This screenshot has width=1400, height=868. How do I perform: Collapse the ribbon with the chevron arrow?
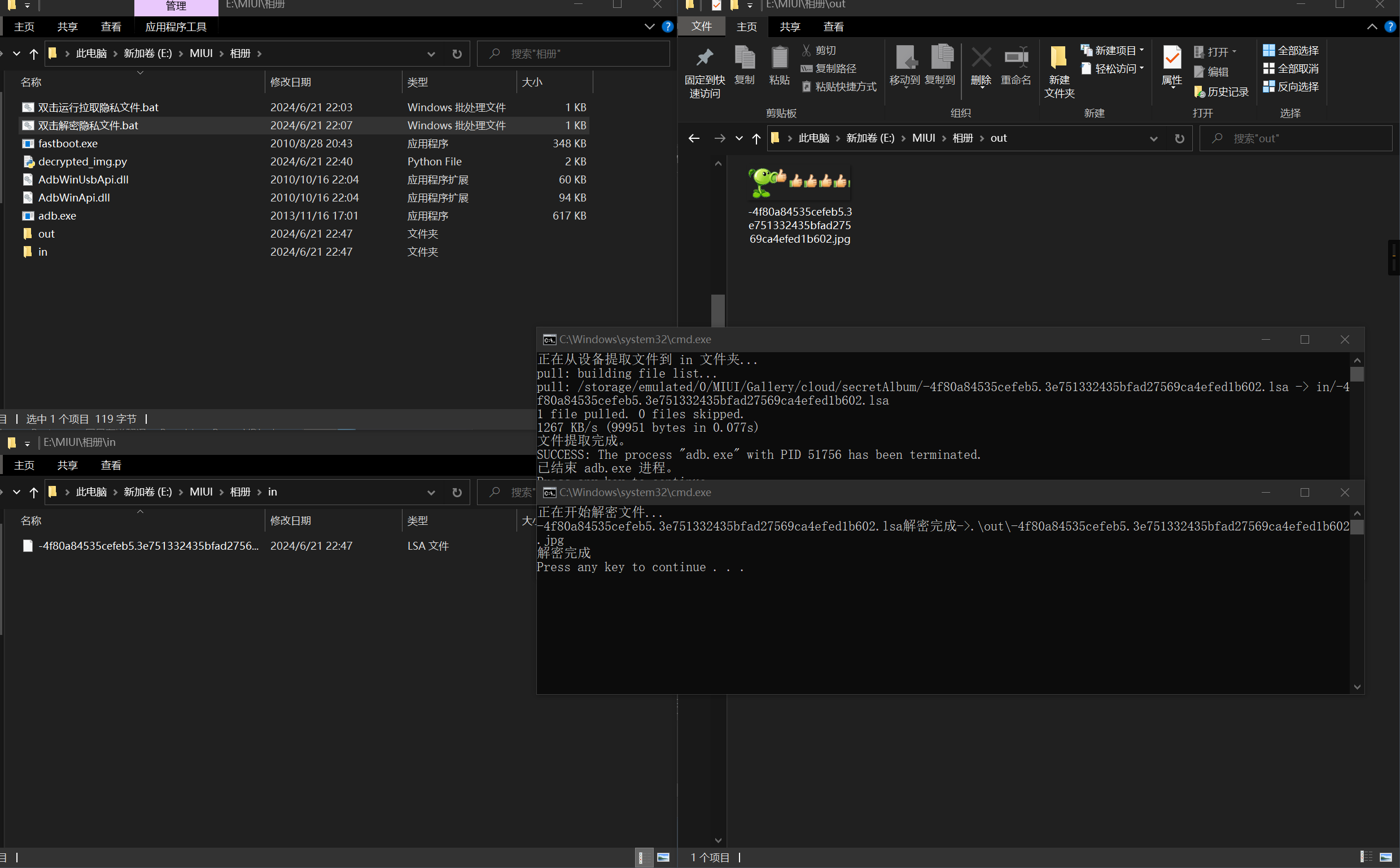point(1371,27)
